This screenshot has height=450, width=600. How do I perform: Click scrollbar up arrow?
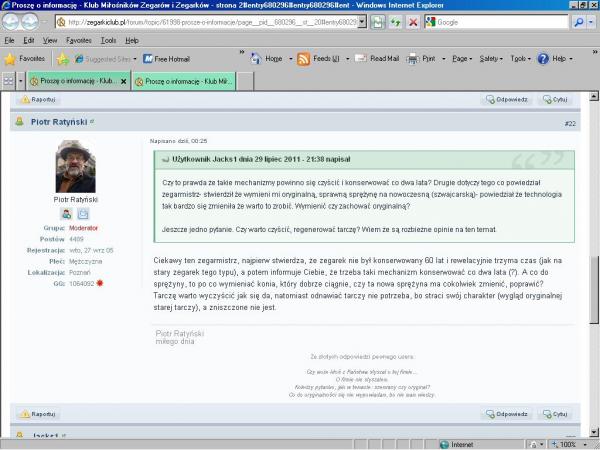pos(594,96)
